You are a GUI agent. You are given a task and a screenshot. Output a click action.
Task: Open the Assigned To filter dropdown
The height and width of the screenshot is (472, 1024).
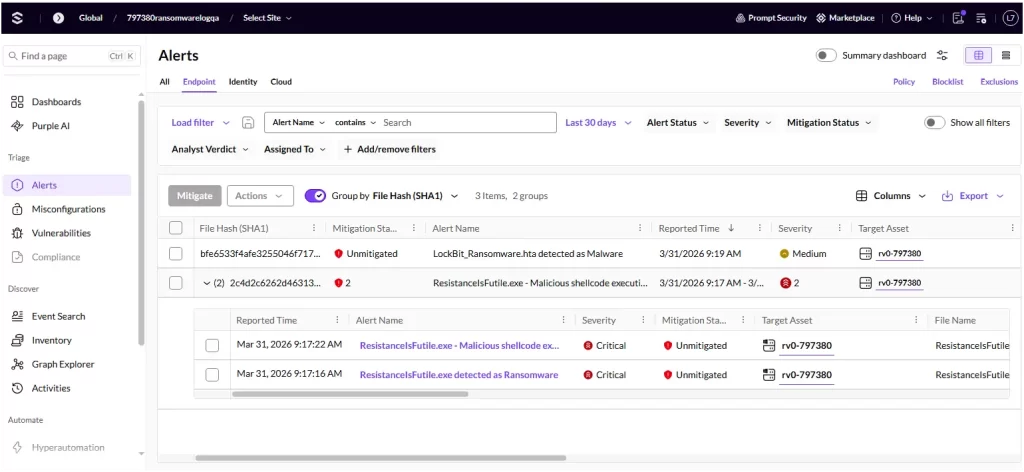click(295, 149)
